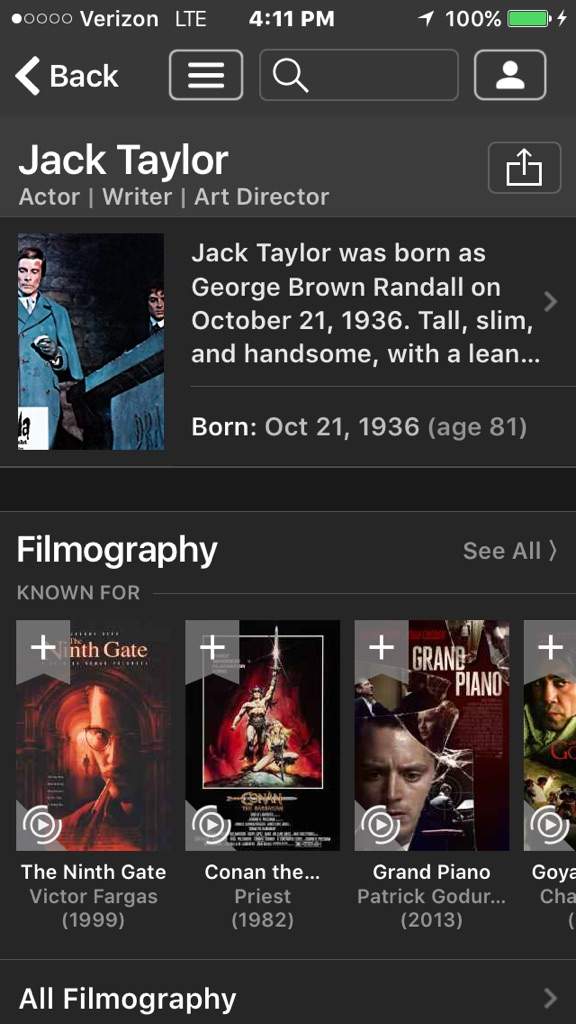Viewport: 576px width, 1024px height.
Task: Open the Grand Piano title link
Action: tap(432, 872)
